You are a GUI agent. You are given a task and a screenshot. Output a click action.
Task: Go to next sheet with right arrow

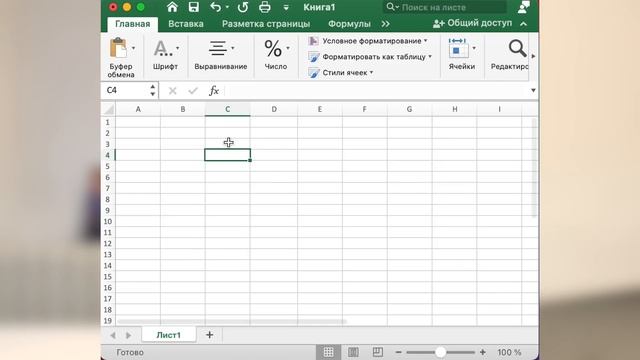pyautogui.click(x=129, y=336)
